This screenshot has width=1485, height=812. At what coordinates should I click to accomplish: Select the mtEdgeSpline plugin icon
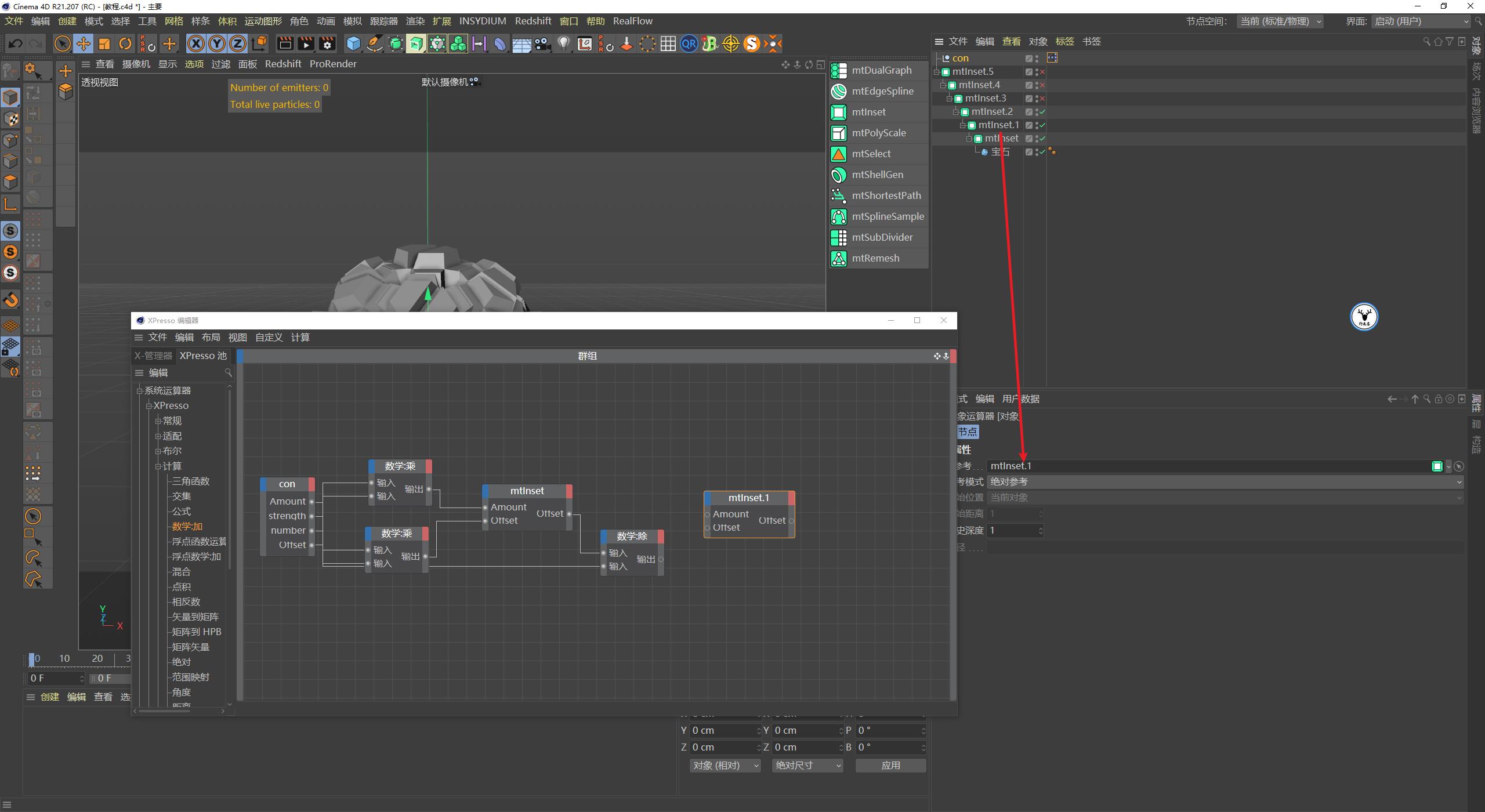(x=839, y=91)
